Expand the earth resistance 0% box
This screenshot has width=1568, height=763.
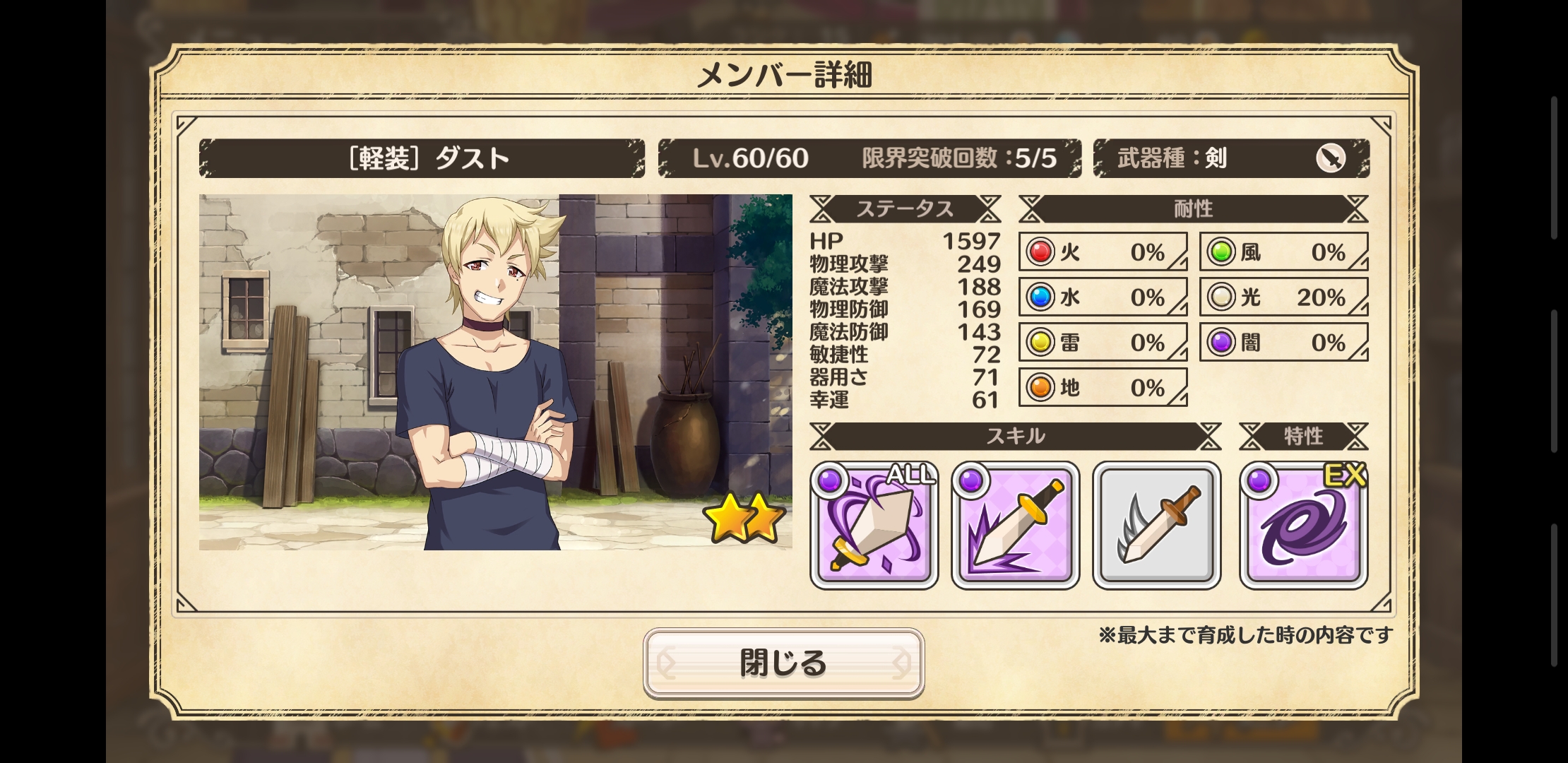pos(1103,387)
